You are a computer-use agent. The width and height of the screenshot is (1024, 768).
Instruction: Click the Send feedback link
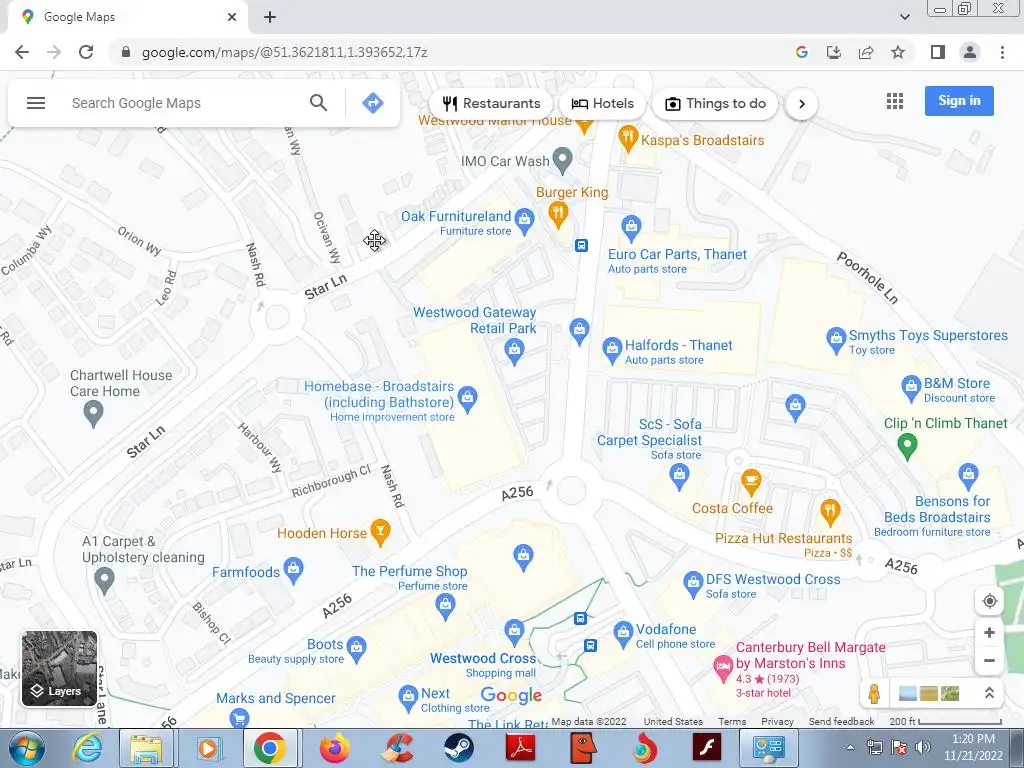[x=841, y=721]
